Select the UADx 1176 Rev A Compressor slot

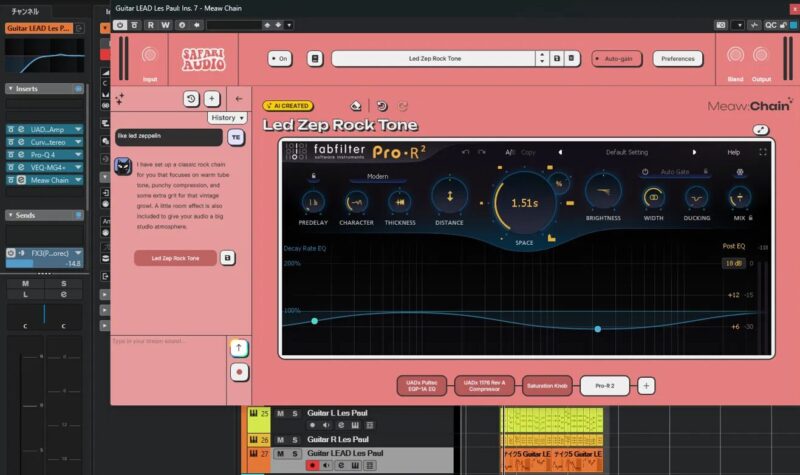484,386
